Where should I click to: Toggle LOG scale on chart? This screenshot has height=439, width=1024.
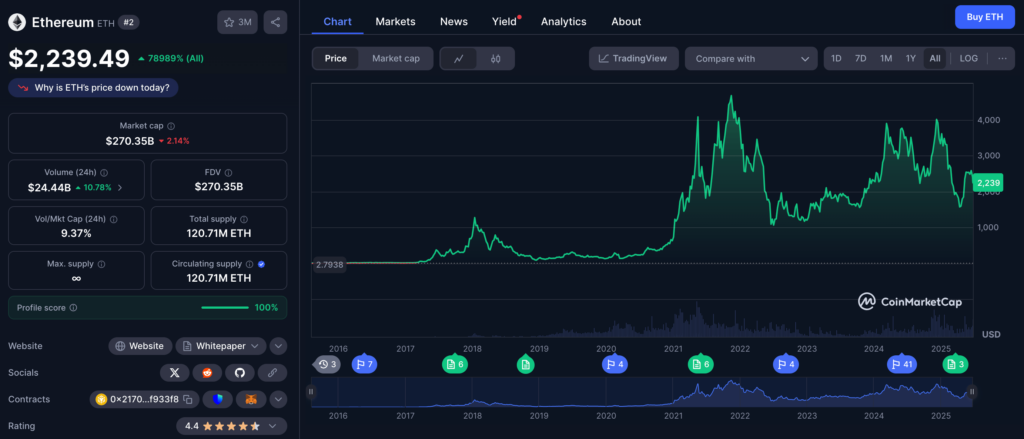[x=968, y=58]
